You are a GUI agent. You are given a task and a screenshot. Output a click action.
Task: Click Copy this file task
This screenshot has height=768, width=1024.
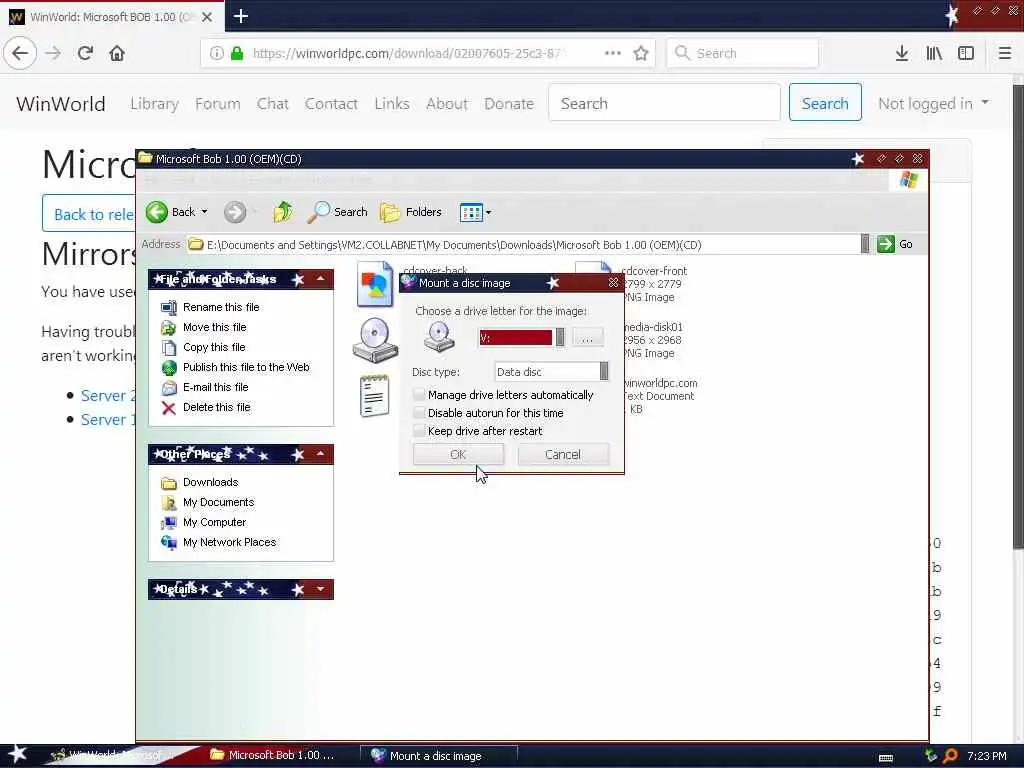(x=214, y=347)
